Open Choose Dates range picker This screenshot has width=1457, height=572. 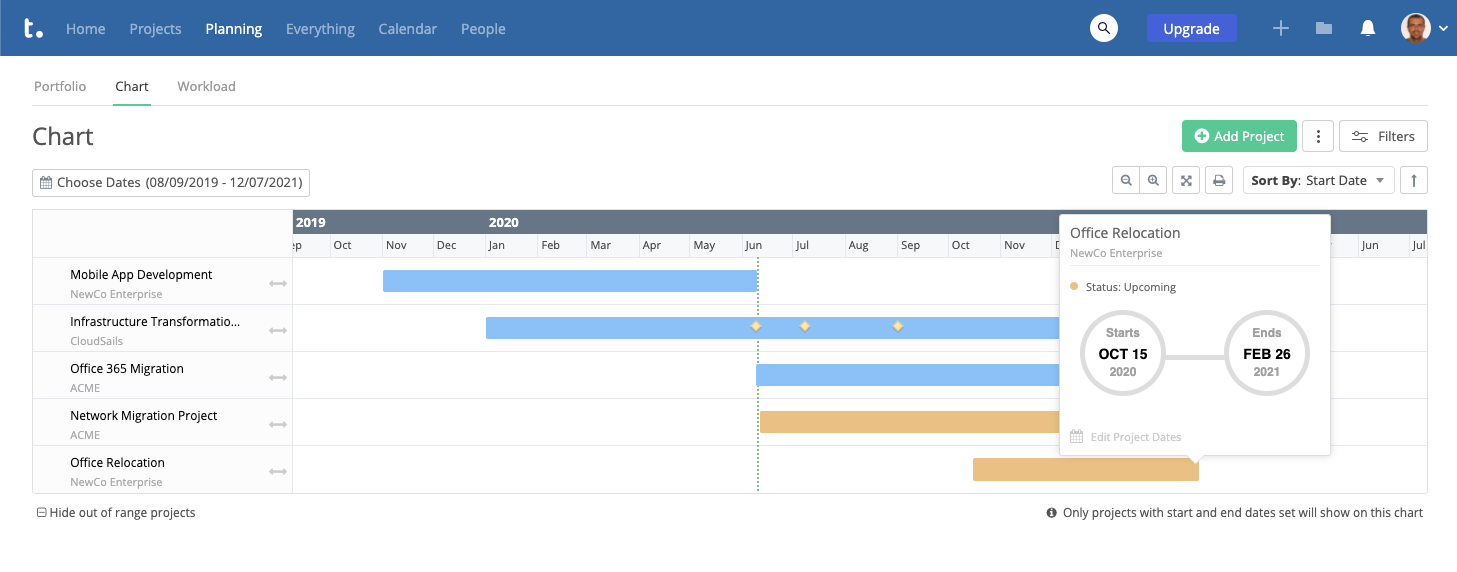pyautogui.click(x=171, y=183)
